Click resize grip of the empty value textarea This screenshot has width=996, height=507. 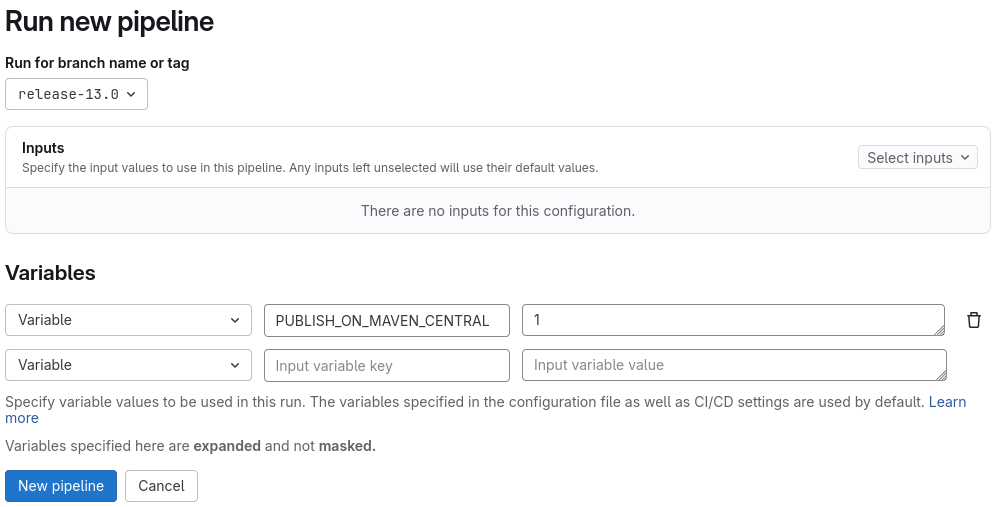tap(941, 375)
